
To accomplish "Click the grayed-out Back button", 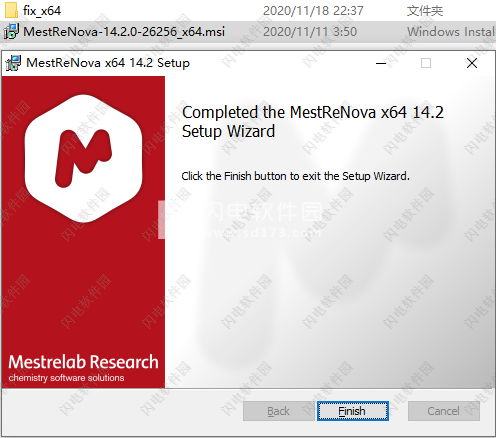I will point(278,411).
